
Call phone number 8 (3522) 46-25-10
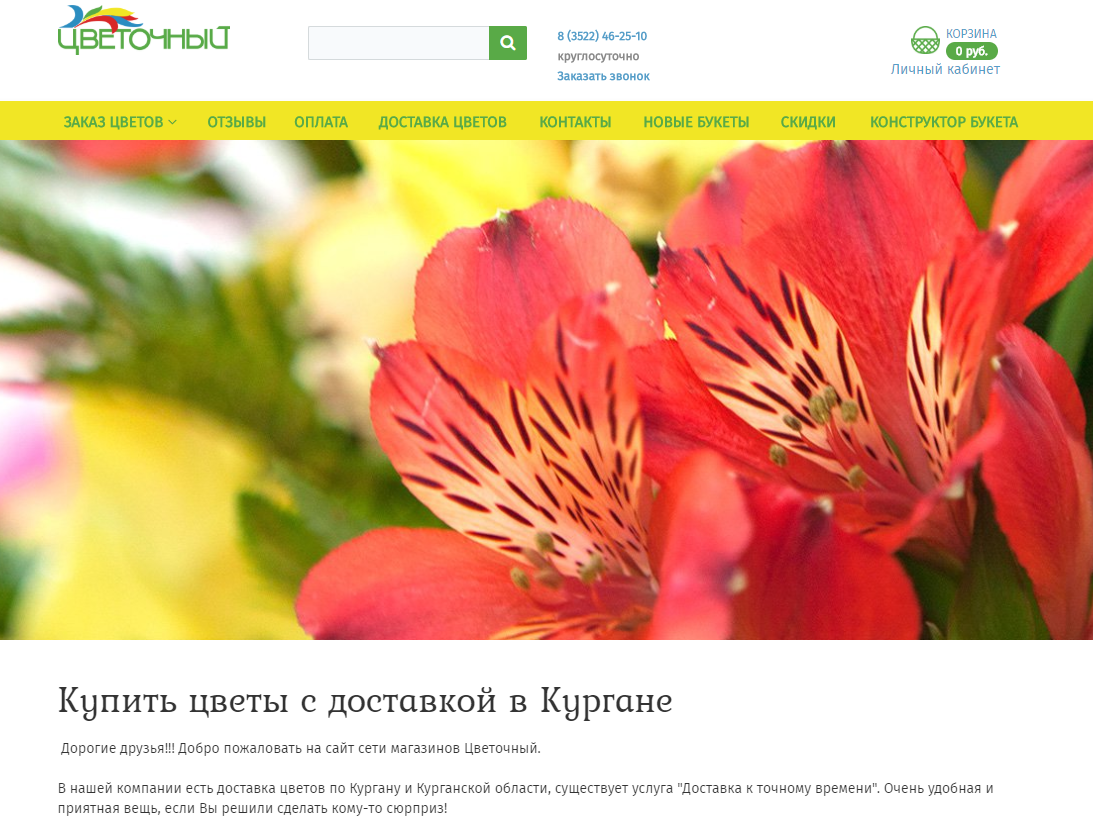tap(602, 36)
